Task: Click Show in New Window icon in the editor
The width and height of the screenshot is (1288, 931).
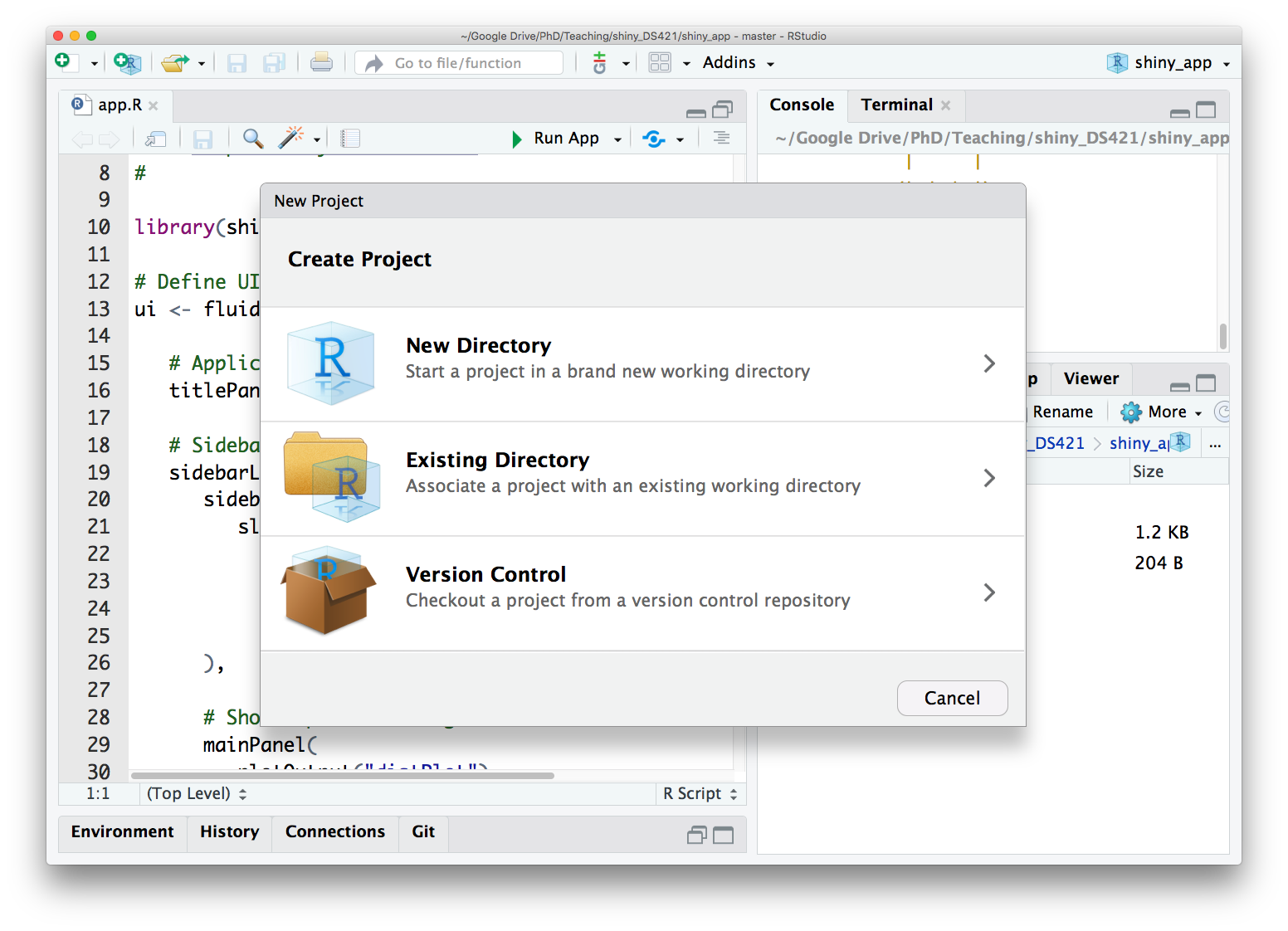Action: click(x=155, y=139)
